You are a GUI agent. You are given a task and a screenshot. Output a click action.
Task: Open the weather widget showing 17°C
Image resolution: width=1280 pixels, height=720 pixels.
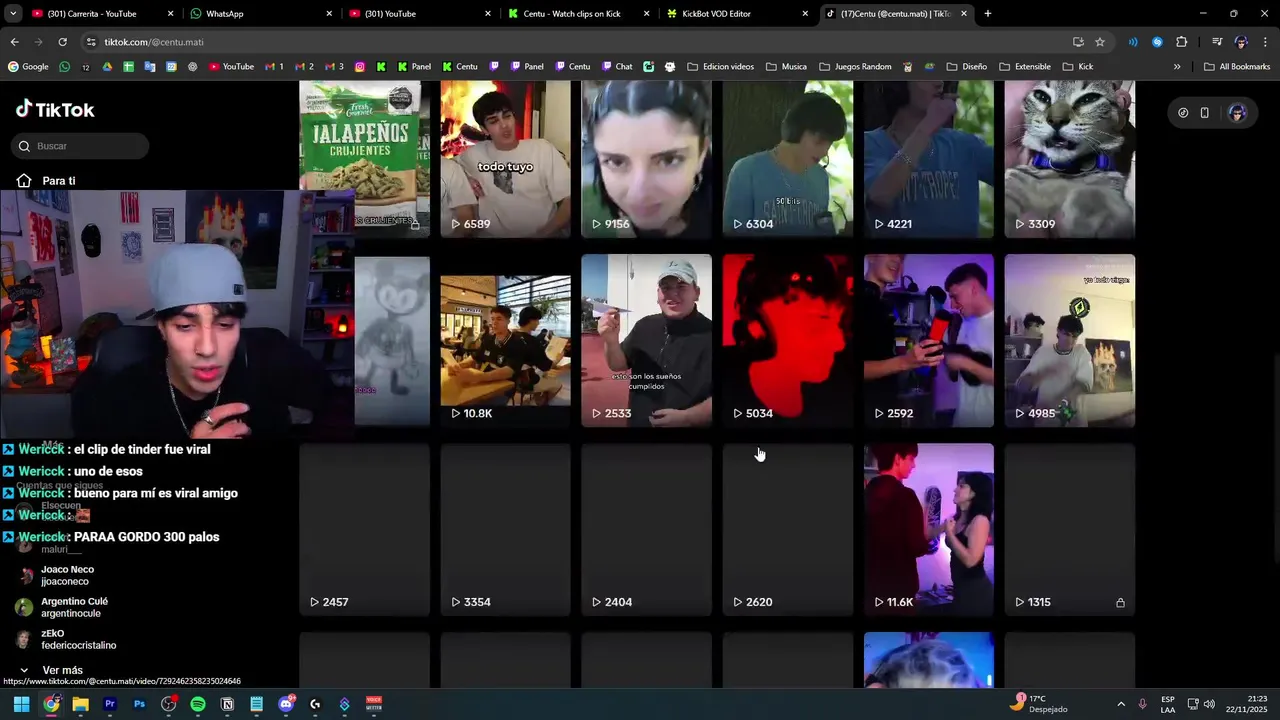coord(1038,704)
